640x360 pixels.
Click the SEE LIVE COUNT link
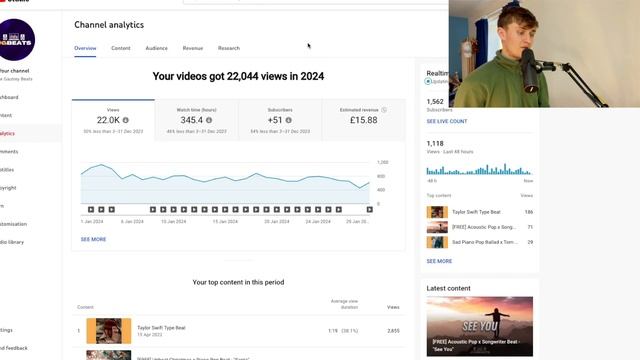447,121
